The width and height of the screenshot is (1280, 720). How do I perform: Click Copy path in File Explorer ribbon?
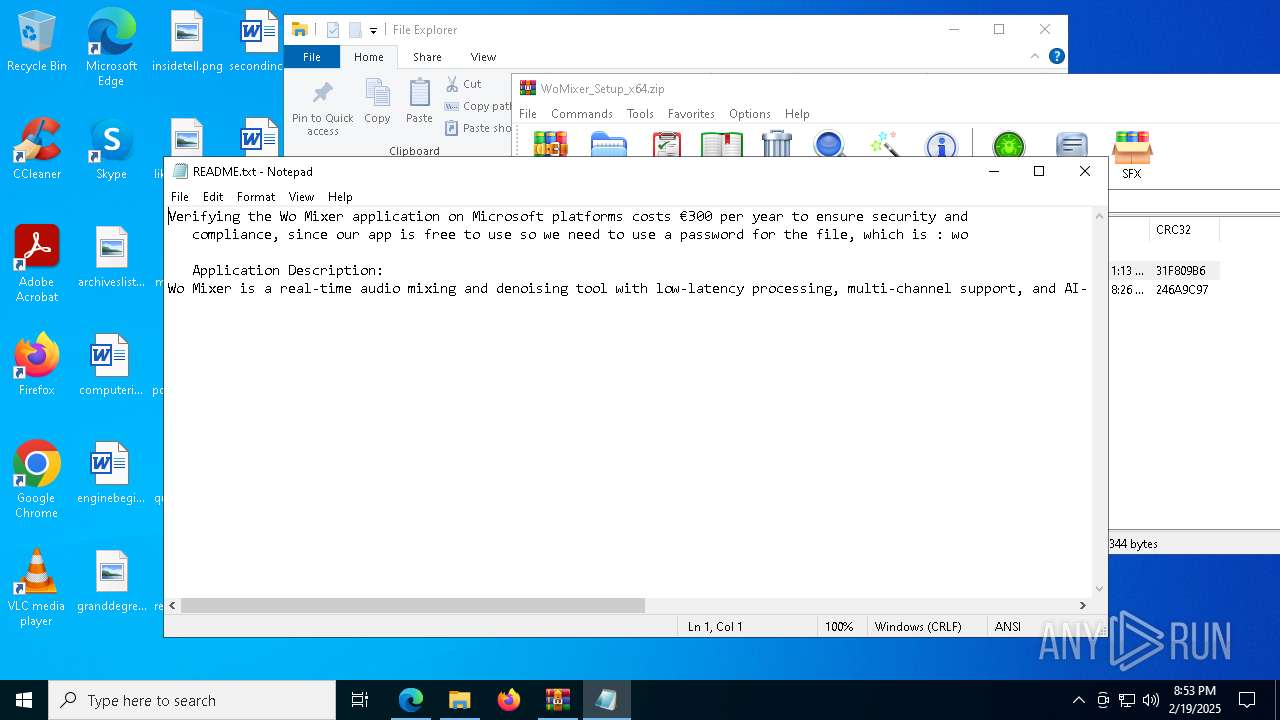click(x=478, y=106)
